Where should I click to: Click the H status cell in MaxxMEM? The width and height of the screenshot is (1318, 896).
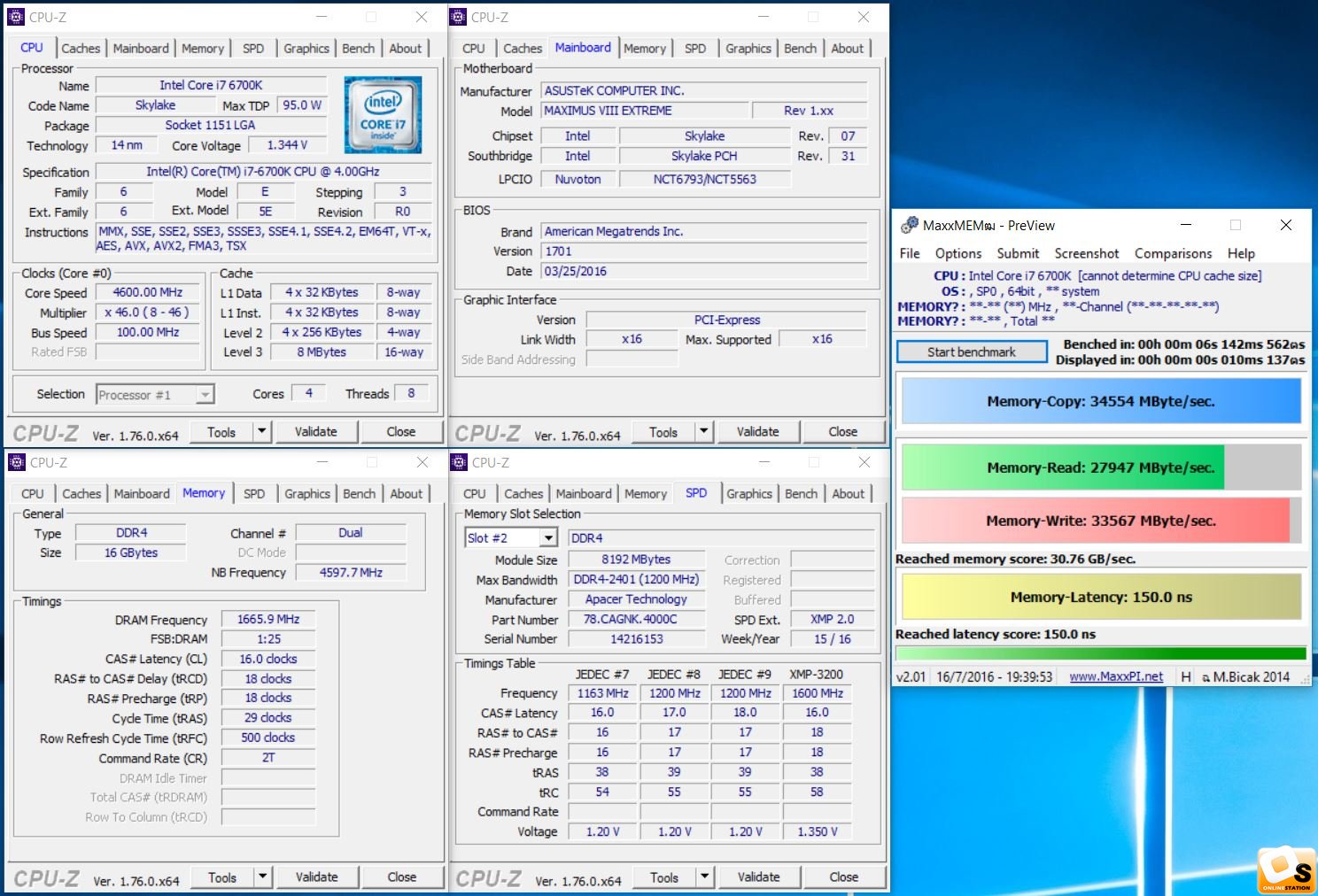[x=1186, y=676]
